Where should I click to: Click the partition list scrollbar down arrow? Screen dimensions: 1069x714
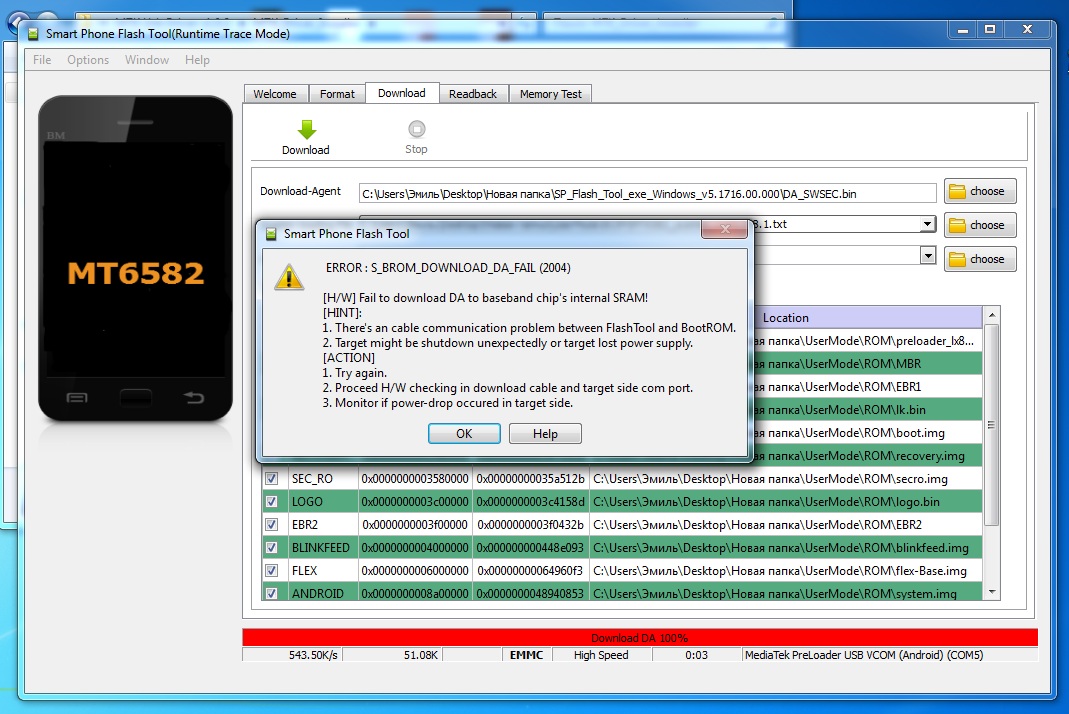pos(992,592)
